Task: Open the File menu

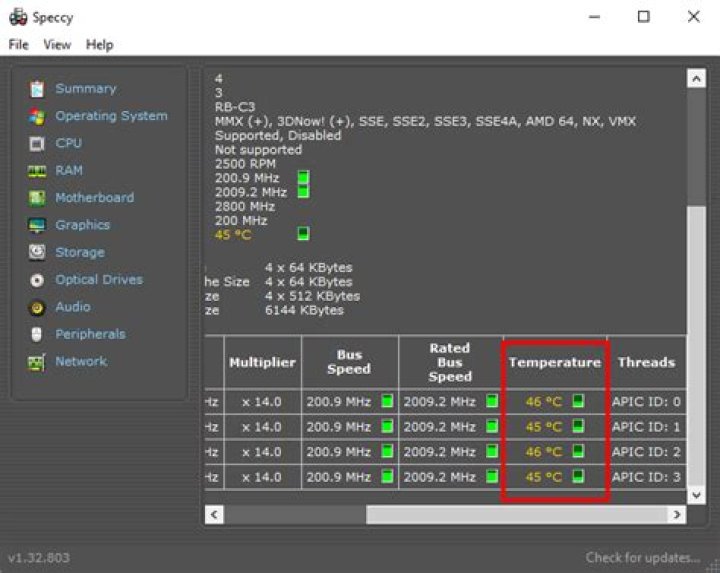Action: point(19,45)
